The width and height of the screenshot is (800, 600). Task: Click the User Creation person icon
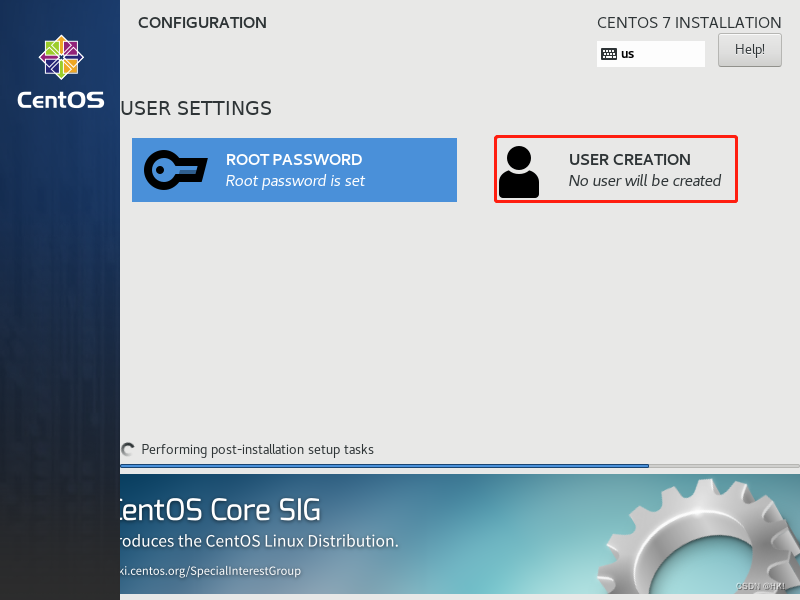pyautogui.click(x=518, y=172)
